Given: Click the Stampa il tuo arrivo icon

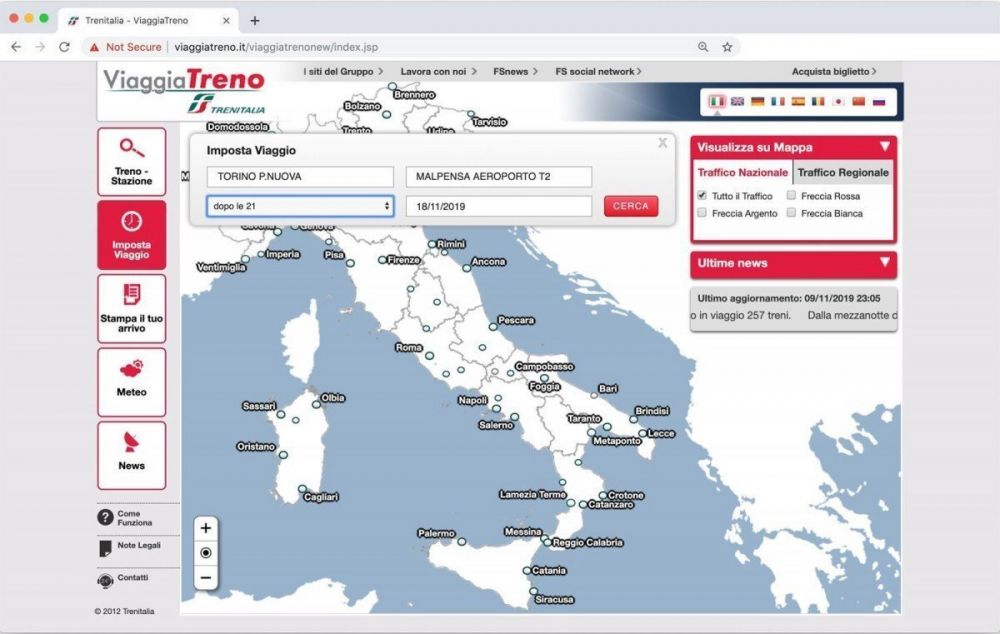Looking at the screenshot, I should tap(131, 309).
